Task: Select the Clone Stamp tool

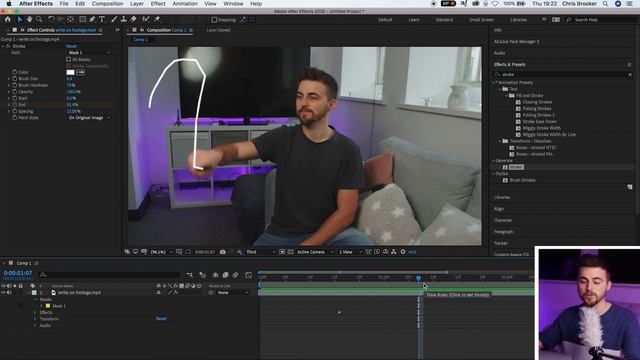Action: tap(124, 19)
